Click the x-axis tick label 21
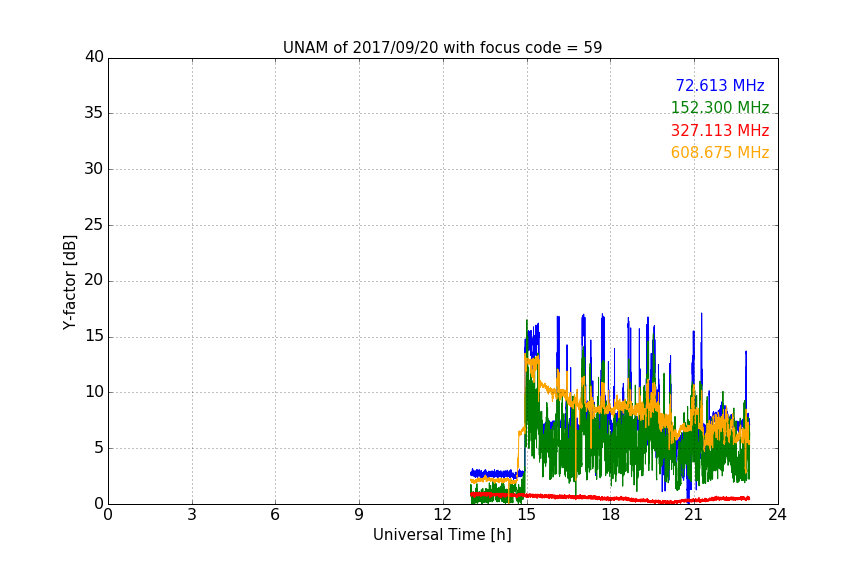864x576 pixels. coord(694,515)
